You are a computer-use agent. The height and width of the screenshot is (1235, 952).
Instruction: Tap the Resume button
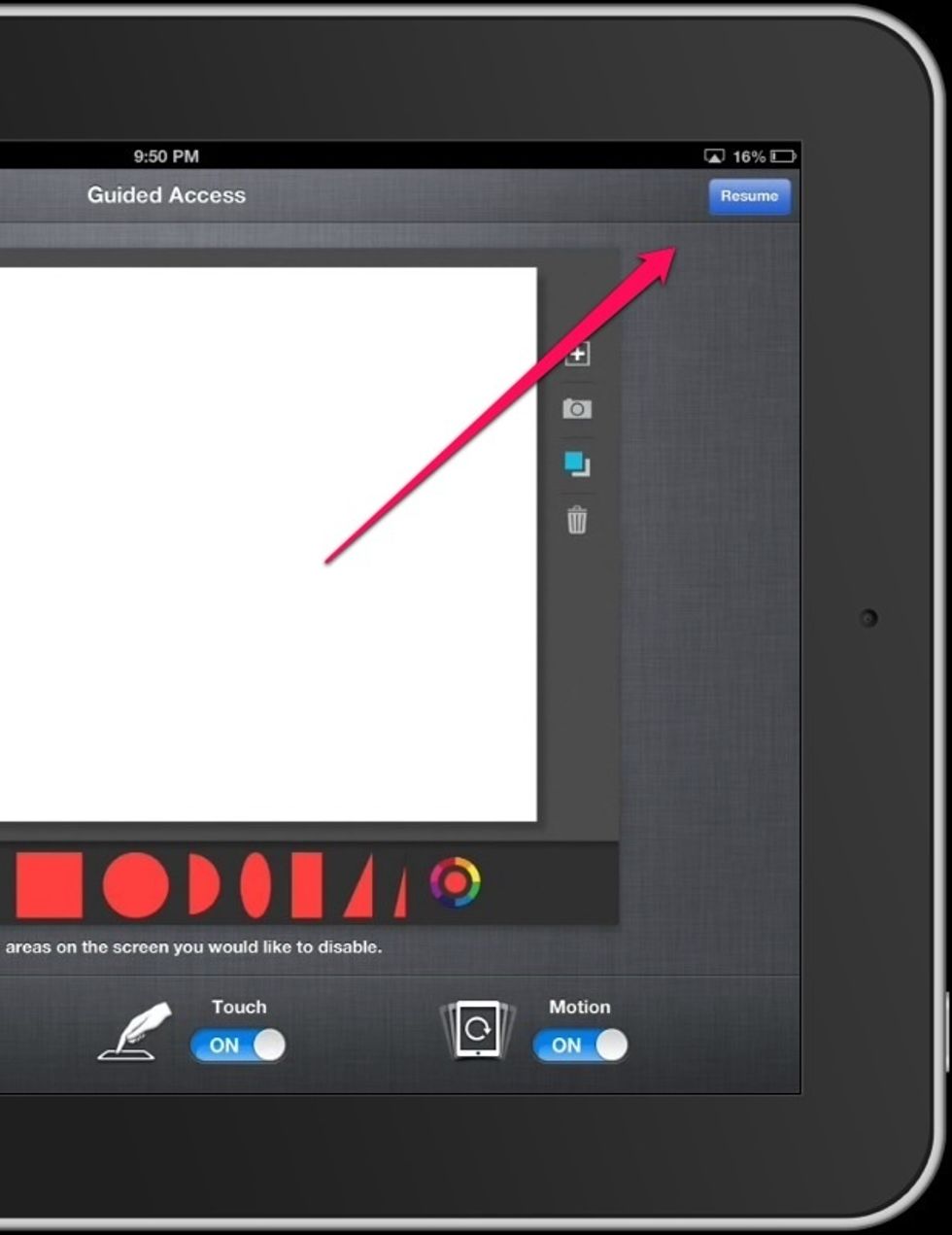coord(749,195)
